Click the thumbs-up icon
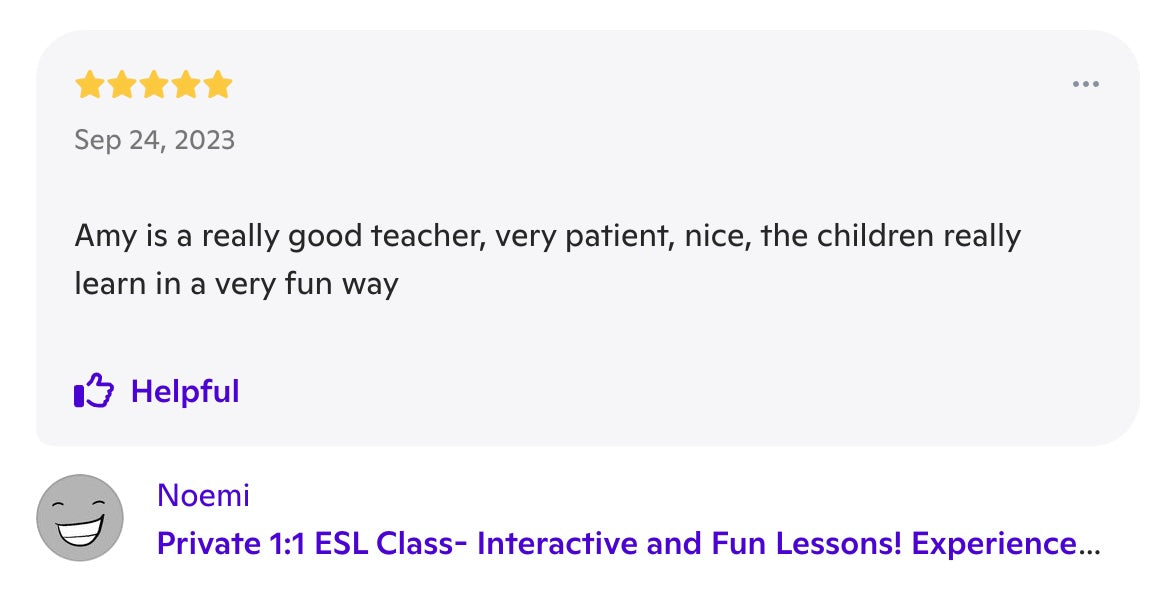The width and height of the screenshot is (1160, 602). [x=94, y=391]
